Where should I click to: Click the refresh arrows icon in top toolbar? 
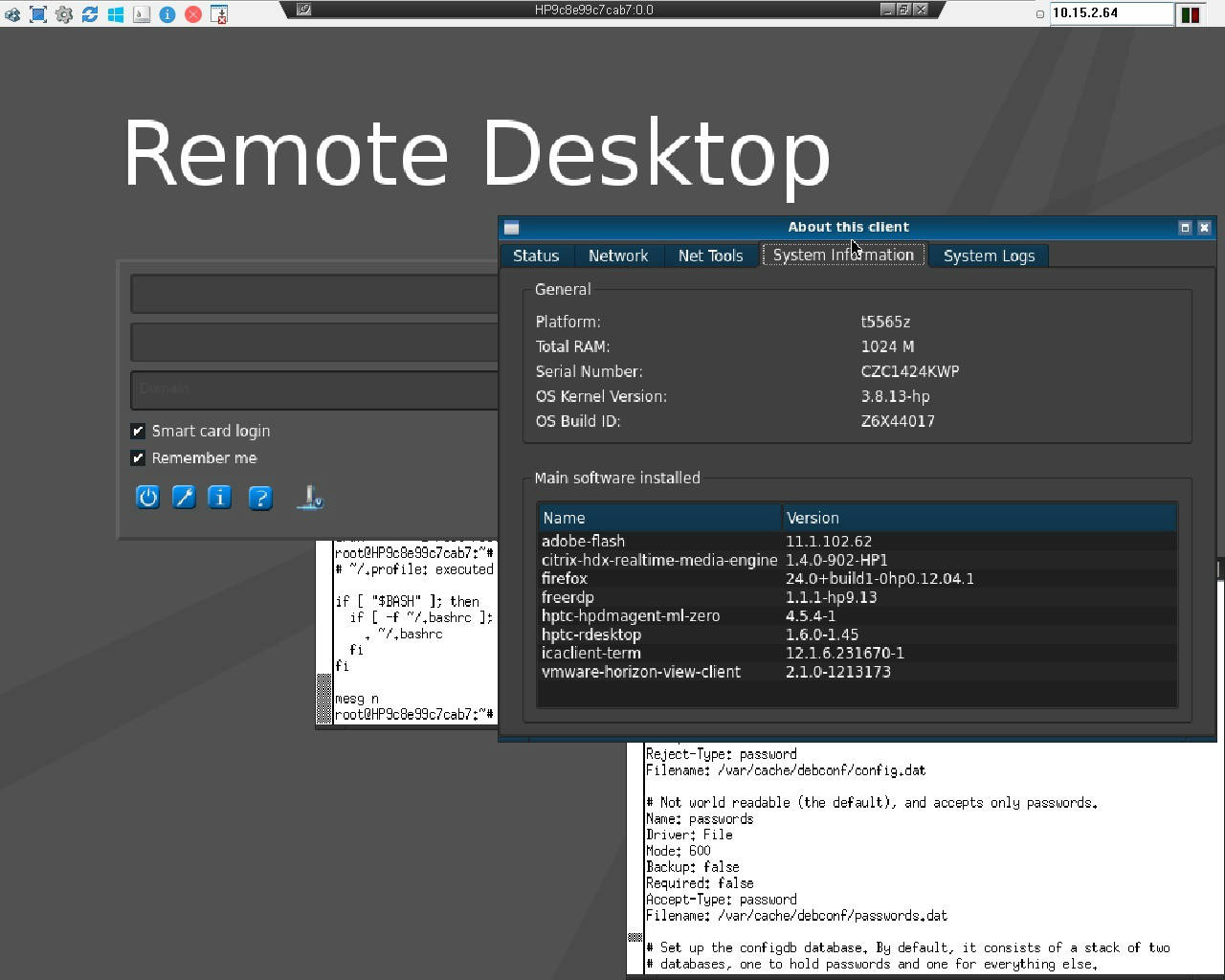(90, 14)
